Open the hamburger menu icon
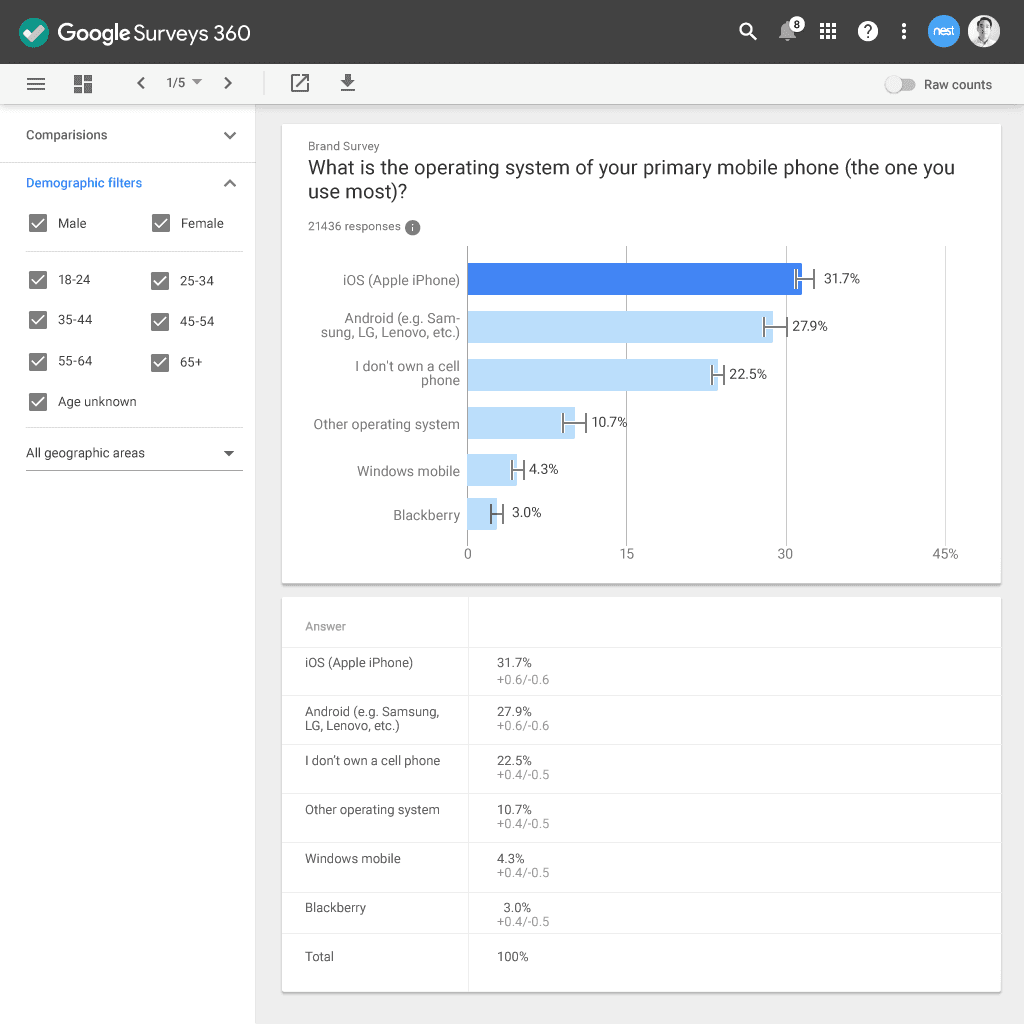Screen dimensions: 1024x1024 [36, 84]
